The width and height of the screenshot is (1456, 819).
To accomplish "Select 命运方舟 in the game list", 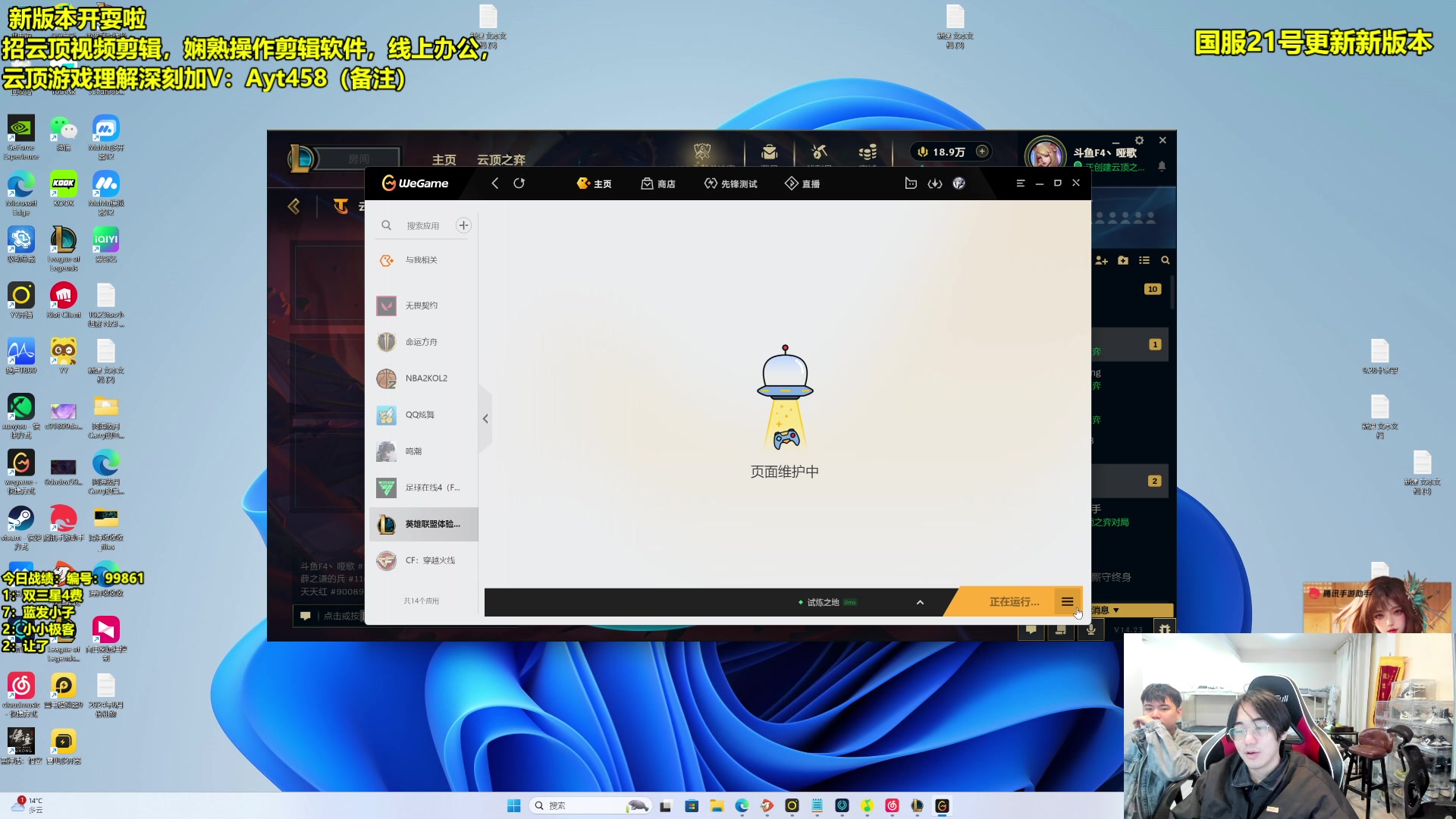I will [423, 342].
